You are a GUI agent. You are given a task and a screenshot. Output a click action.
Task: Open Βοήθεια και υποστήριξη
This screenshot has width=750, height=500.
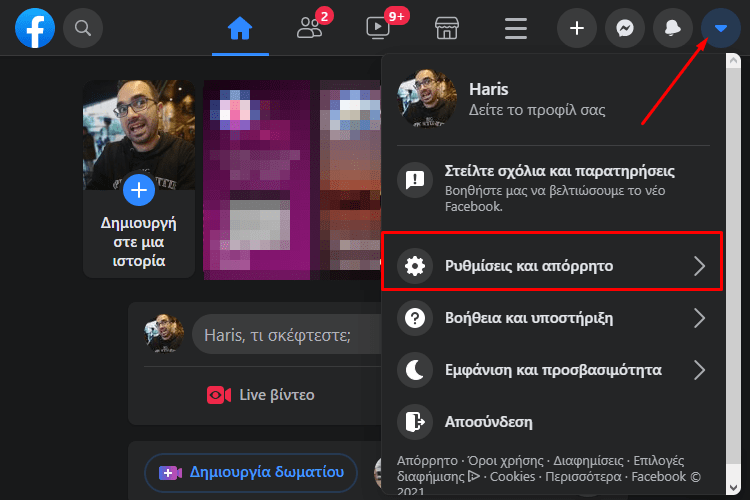click(x=552, y=318)
